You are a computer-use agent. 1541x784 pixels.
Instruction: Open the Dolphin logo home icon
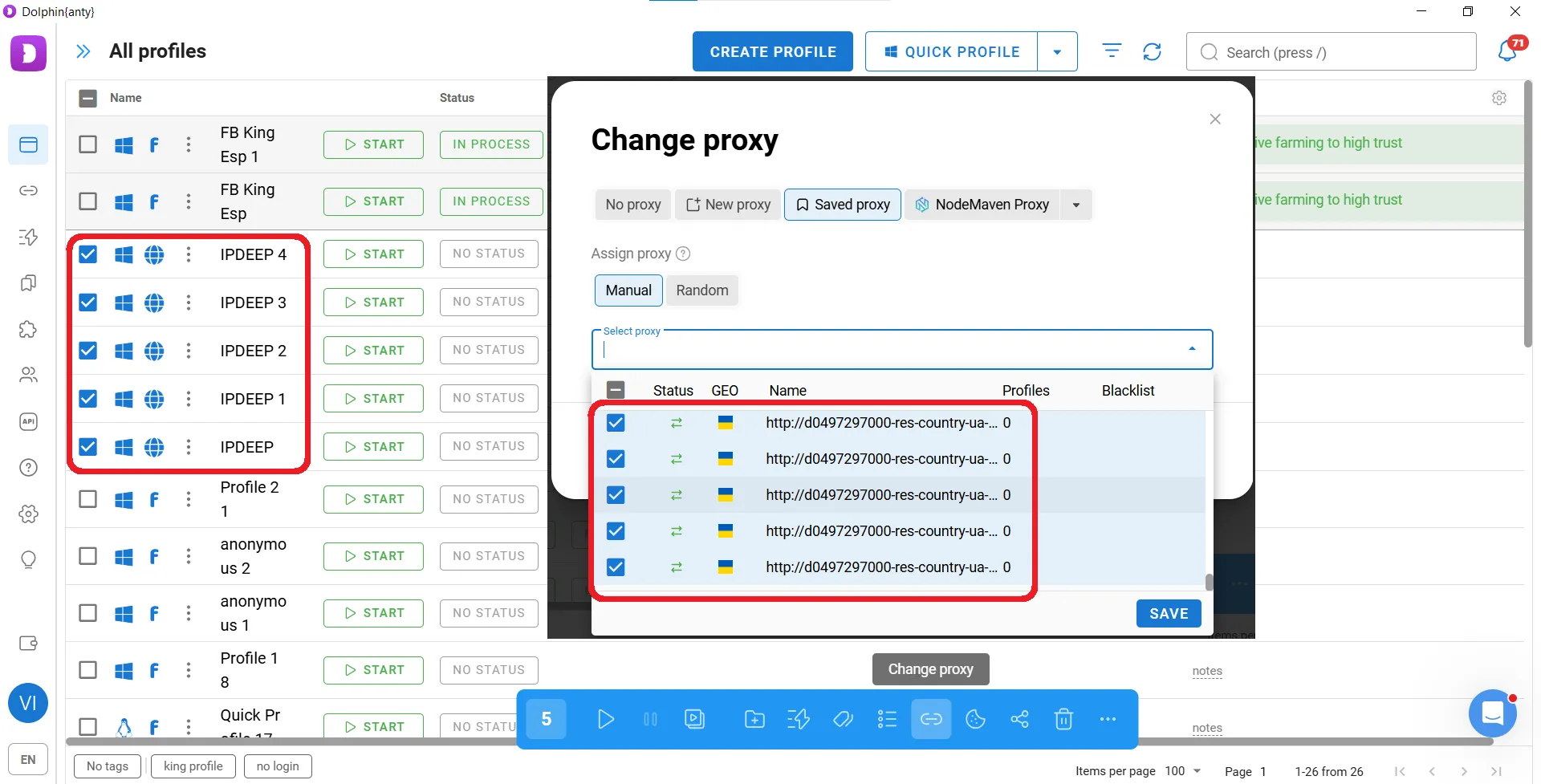[x=28, y=53]
